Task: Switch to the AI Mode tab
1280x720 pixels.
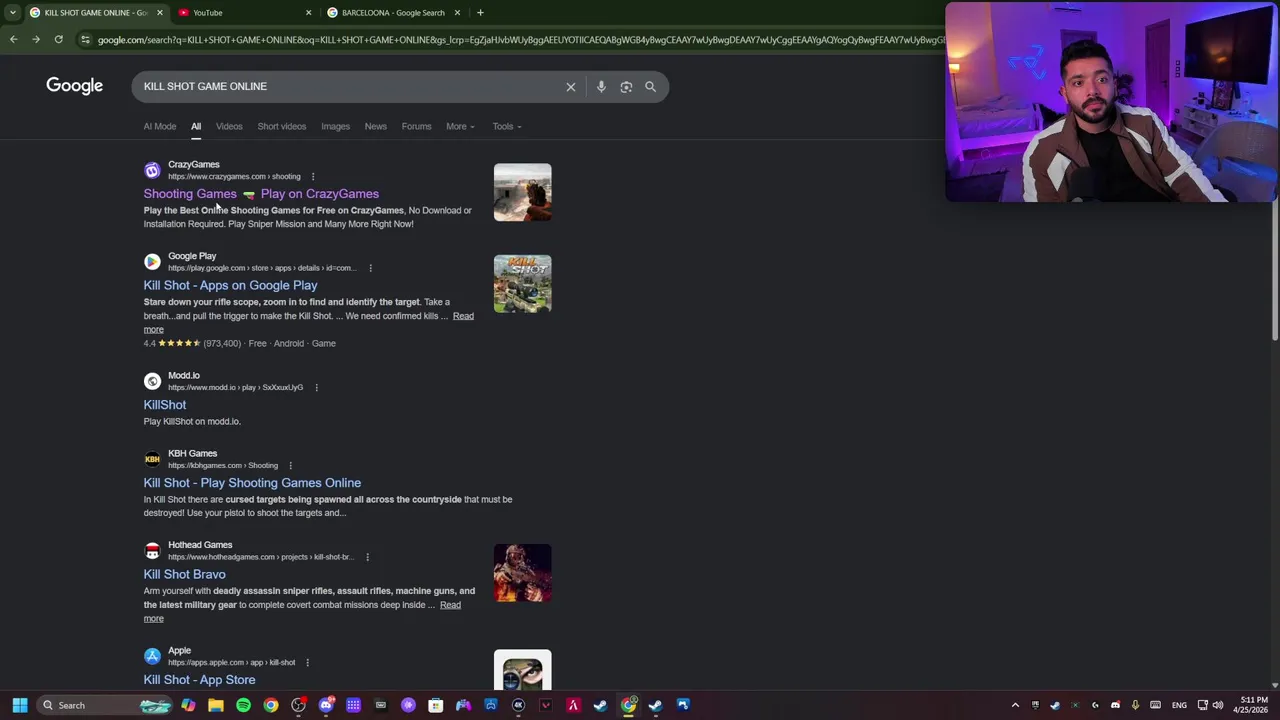Action: pyautogui.click(x=159, y=127)
